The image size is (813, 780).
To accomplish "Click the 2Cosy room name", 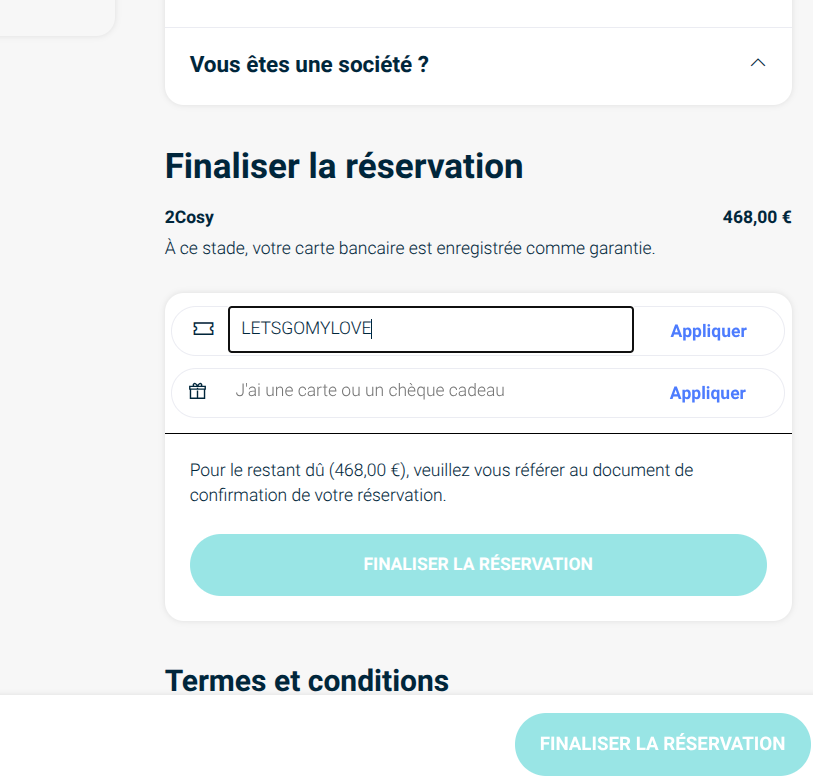I will click(x=189, y=217).
